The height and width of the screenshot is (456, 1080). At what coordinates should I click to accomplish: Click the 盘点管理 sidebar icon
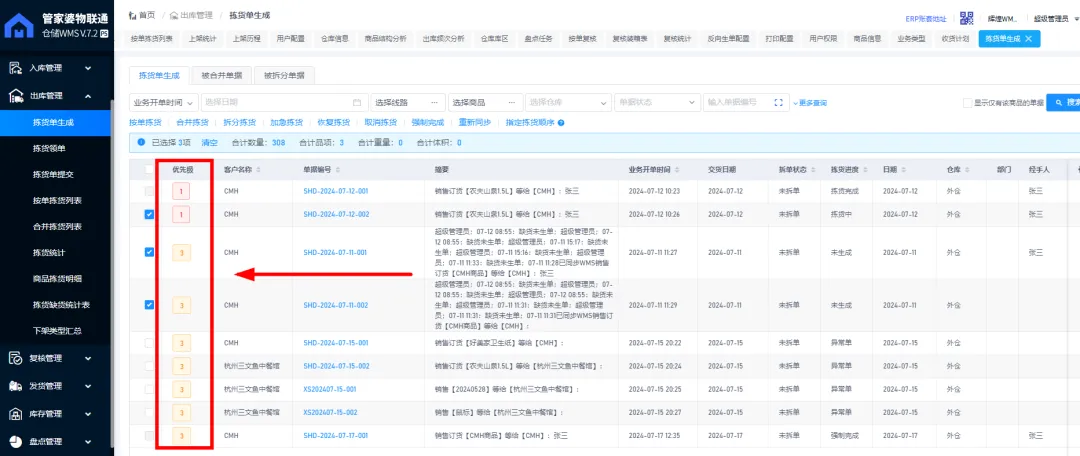click(x=16, y=441)
